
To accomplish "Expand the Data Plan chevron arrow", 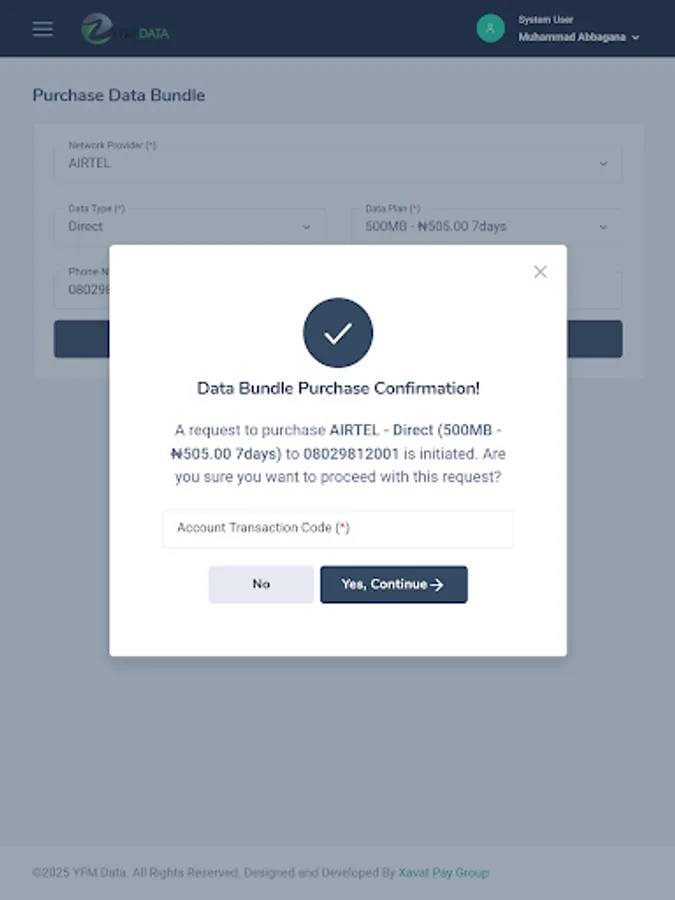I will [x=602, y=227].
